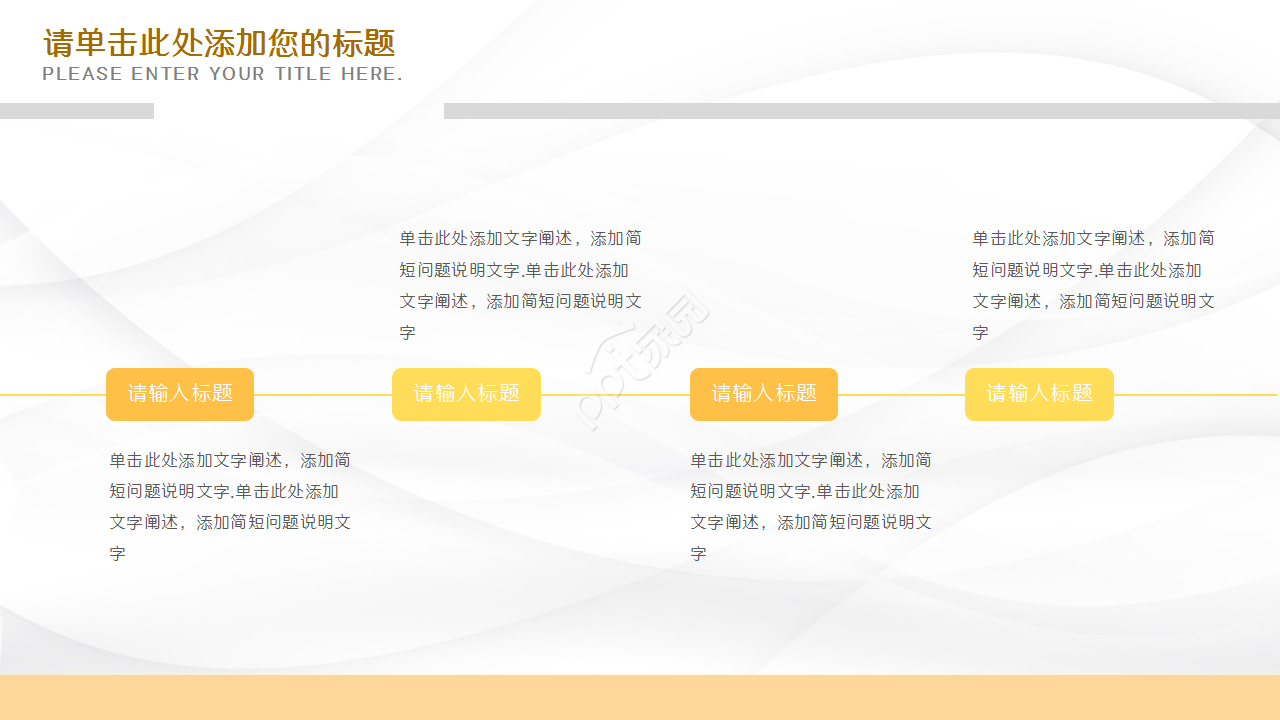Select the paragraph below the first timeline label

(230, 506)
